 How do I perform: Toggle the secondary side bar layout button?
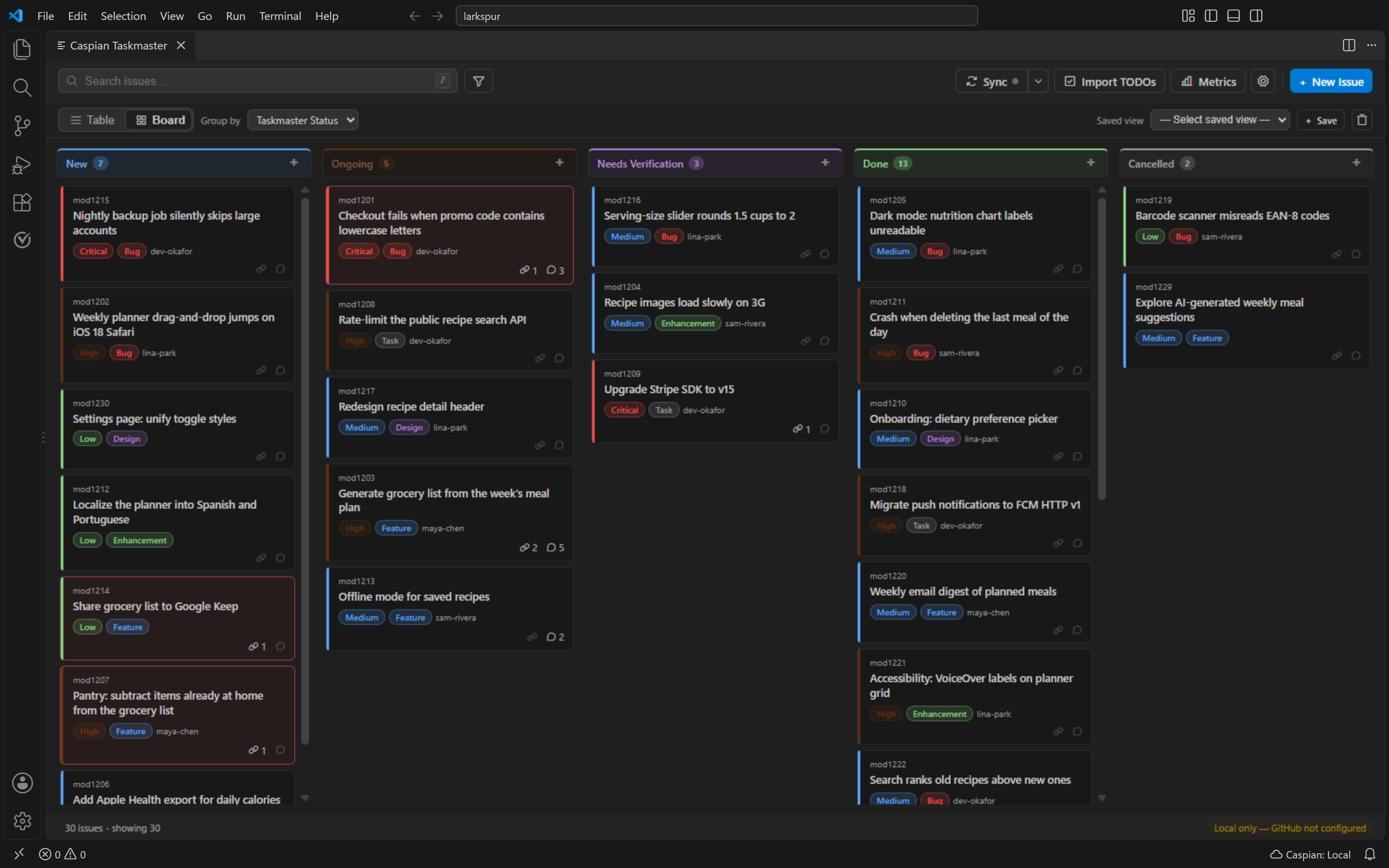pyautogui.click(x=1256, y=16)
